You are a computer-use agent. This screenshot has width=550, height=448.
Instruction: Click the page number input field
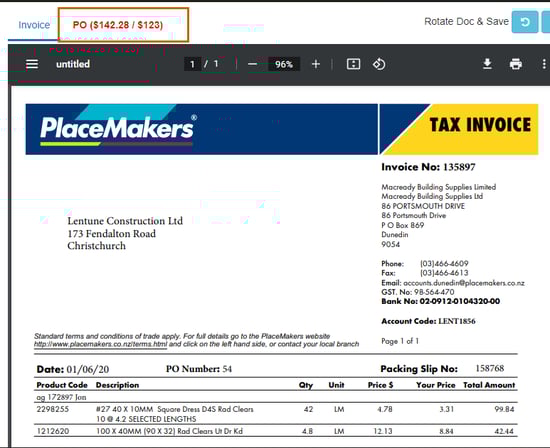pos(192,64)
